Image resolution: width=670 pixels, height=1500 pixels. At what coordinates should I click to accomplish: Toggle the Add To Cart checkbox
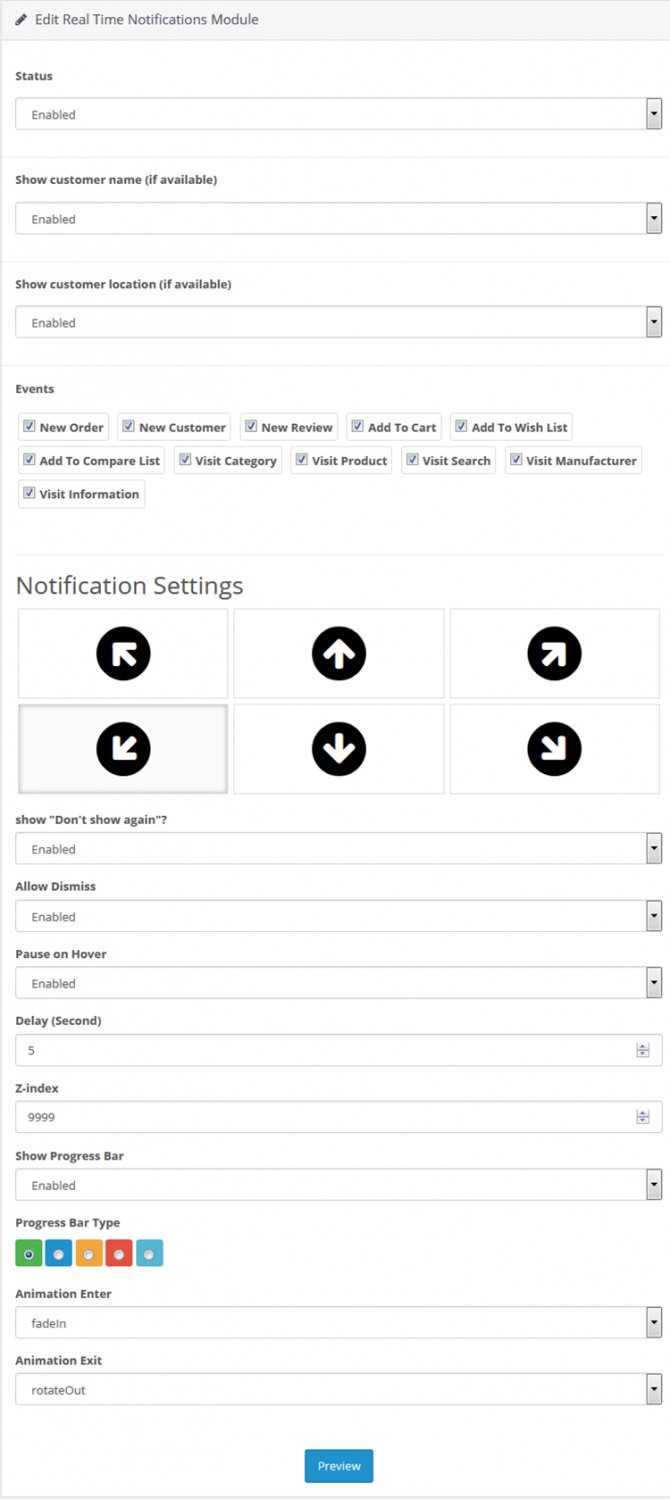click(x=357, y=426)
